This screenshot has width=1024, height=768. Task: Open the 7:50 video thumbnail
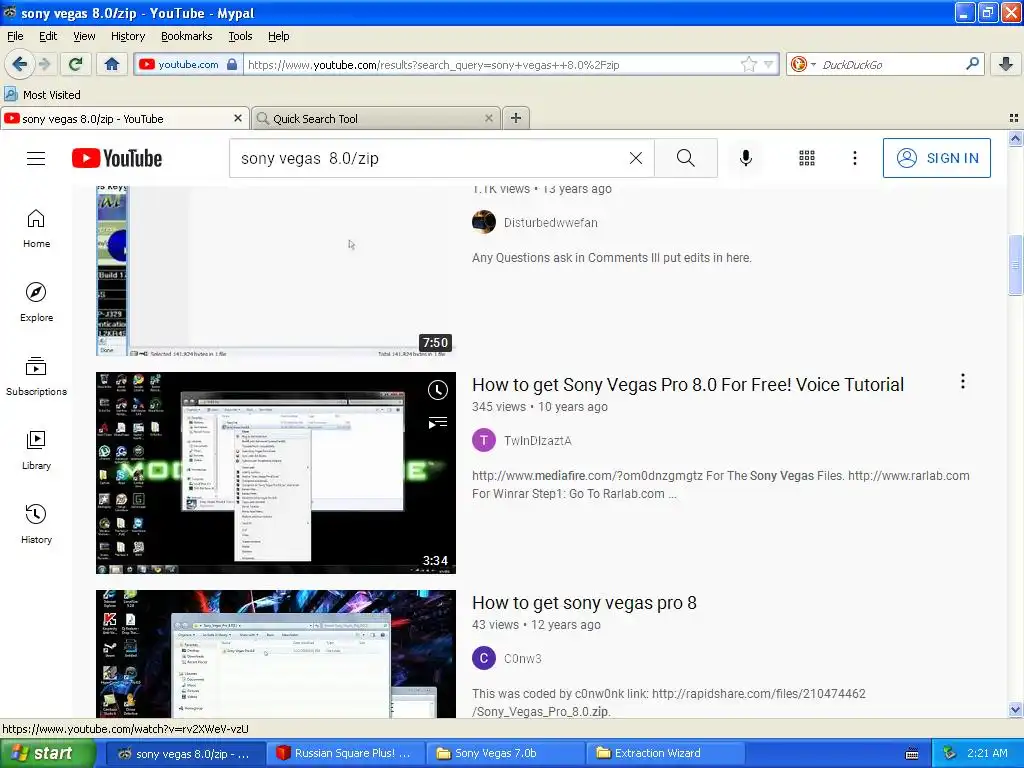tap(276, 271)
